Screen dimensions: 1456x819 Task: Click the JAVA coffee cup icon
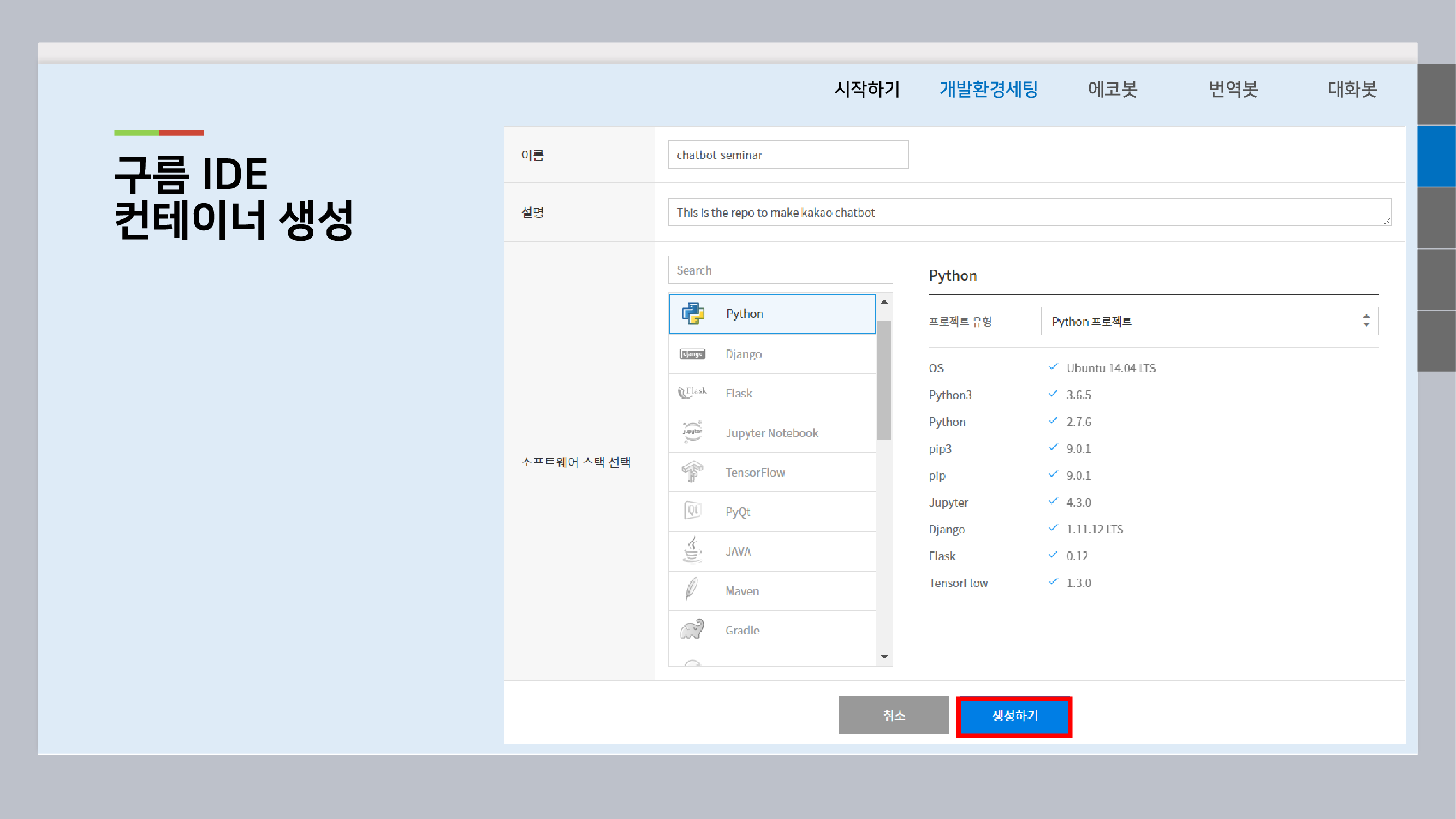[692, 550]
